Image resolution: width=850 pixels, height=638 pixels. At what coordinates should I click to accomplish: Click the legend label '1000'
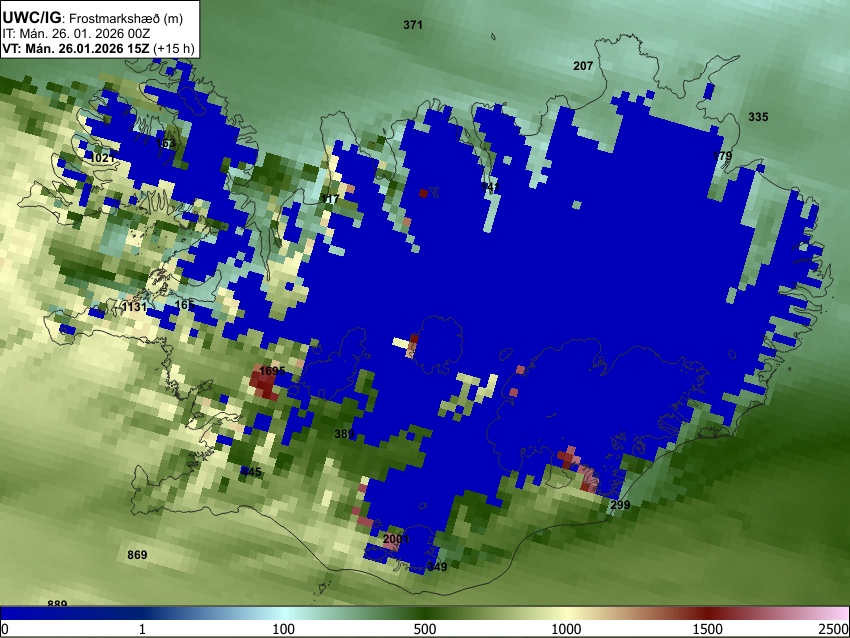(566, 629)
